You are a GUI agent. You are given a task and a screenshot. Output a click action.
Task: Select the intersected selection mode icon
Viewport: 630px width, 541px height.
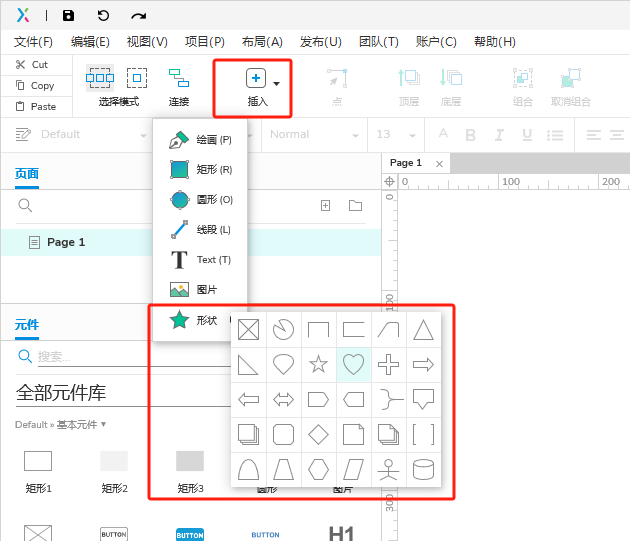click(x=100, y=78)
